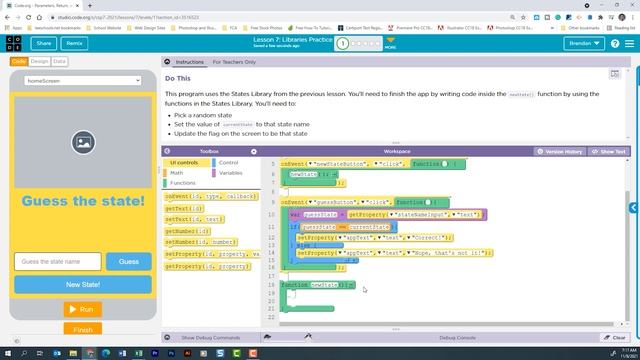Click the Code.org logo
Screen dimensions: 640x360
point(14,43)
